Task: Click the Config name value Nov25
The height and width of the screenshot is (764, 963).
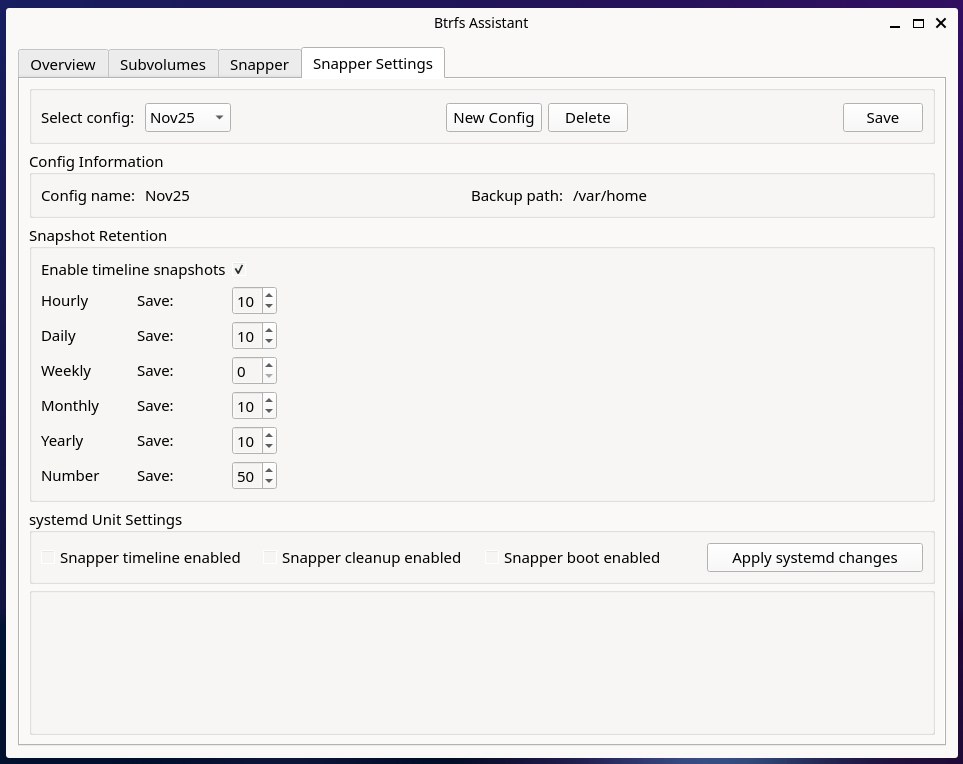Action: [x=167, y=196]
